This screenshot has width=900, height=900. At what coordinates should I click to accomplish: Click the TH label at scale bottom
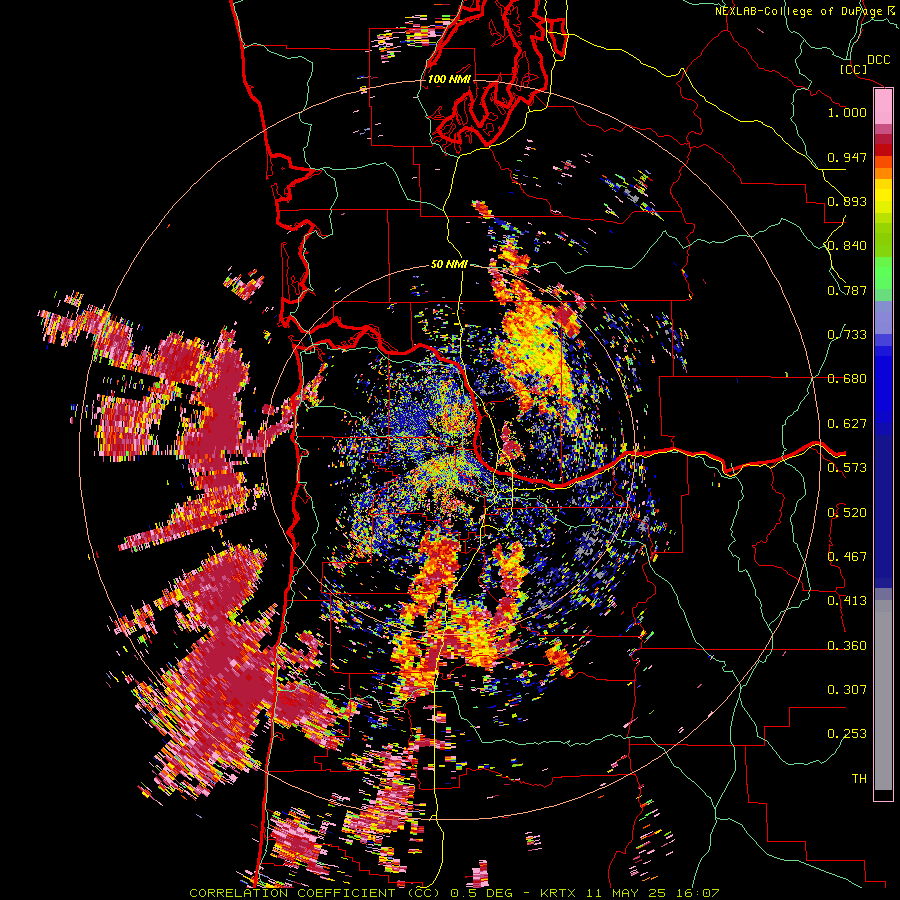click(859, 779)
